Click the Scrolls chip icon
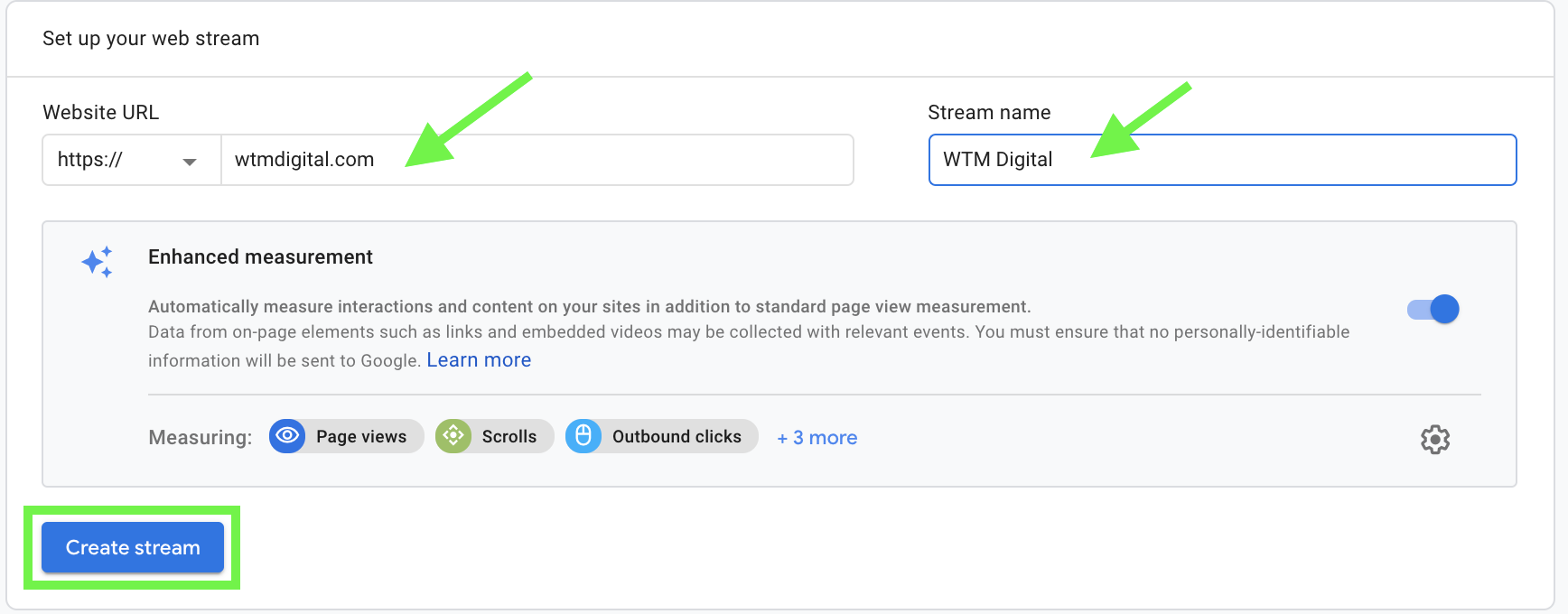1568x614 pixels. pos(453,436)
